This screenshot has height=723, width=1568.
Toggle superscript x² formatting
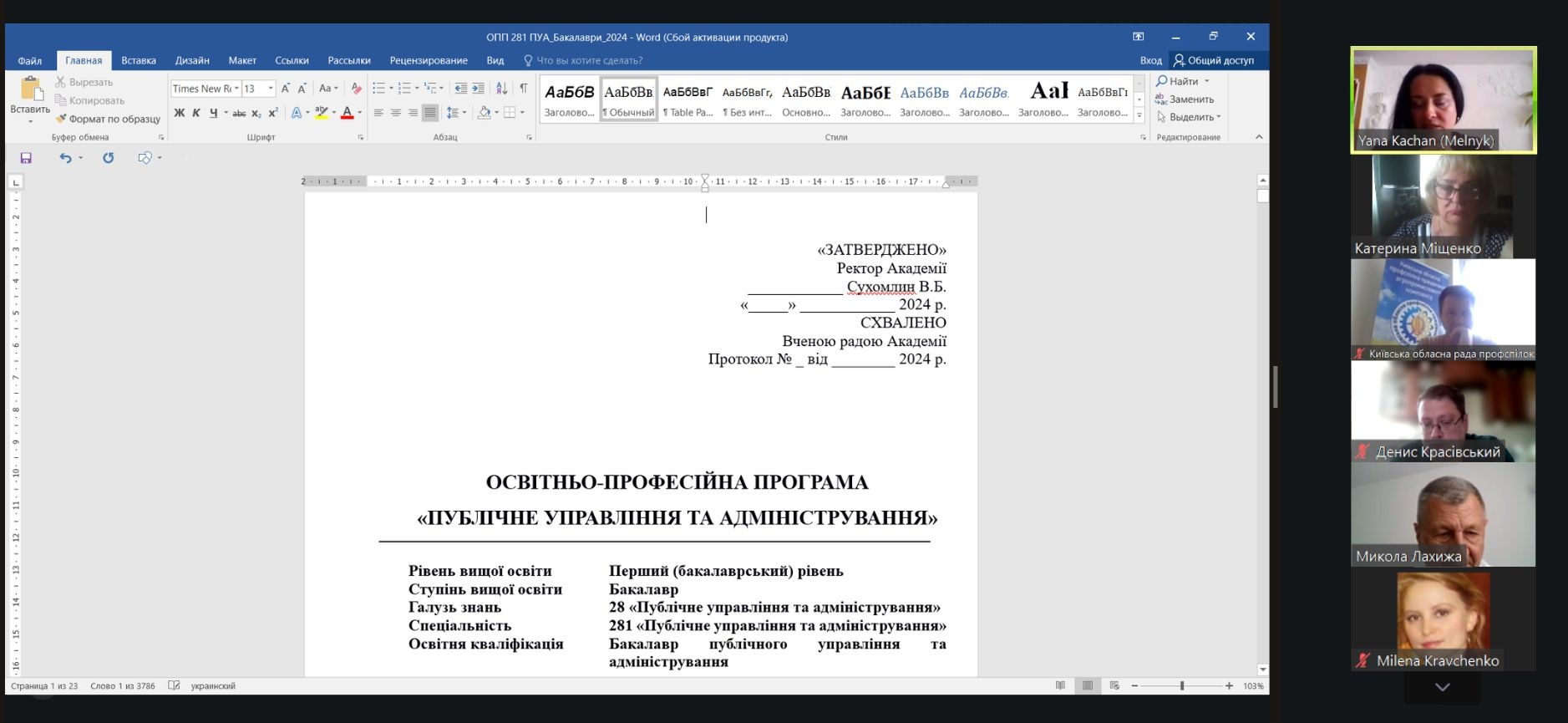pos(273,113)
